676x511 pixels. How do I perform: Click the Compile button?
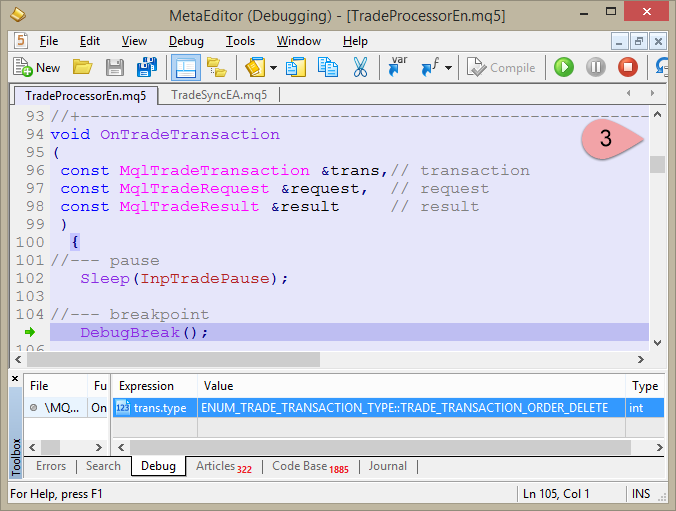[x=501, y=68]
